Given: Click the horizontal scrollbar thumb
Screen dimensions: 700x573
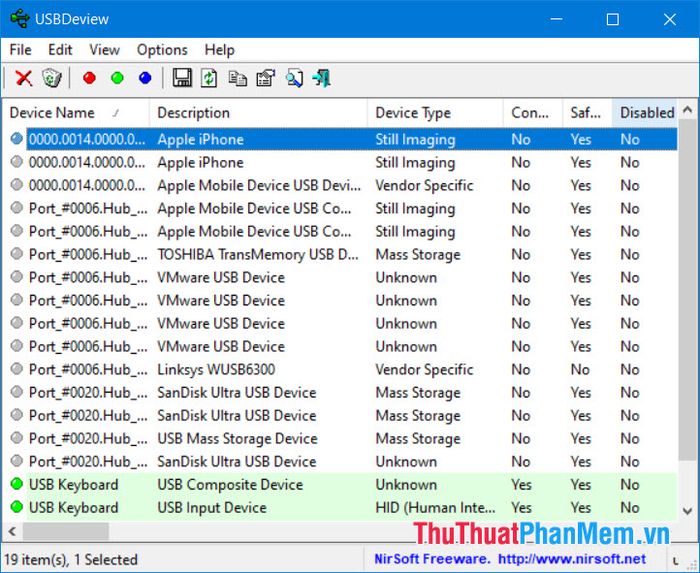Looking at the screenshot, I should [66, 531].
